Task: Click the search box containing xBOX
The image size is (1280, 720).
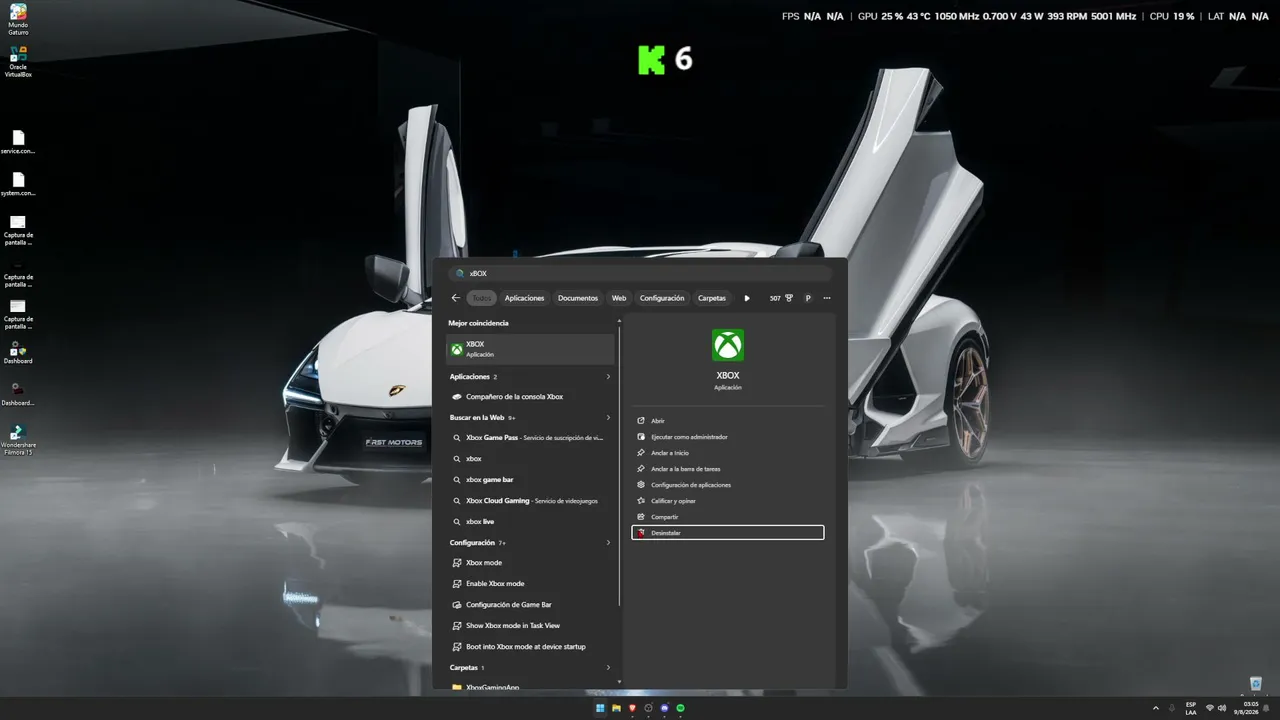Action: coord(640,273)
